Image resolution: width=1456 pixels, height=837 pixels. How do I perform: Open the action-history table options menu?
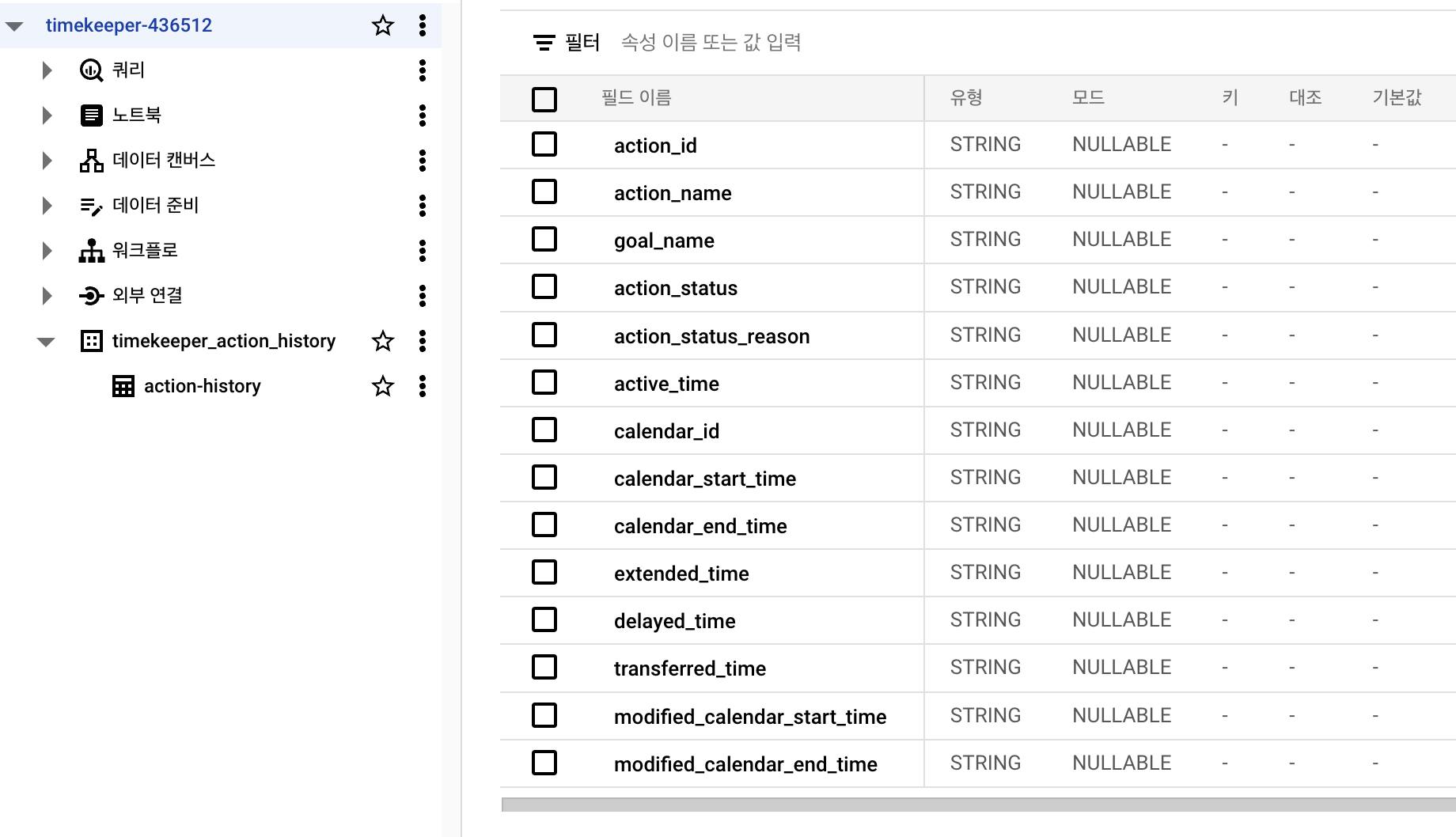pos(423,386)
